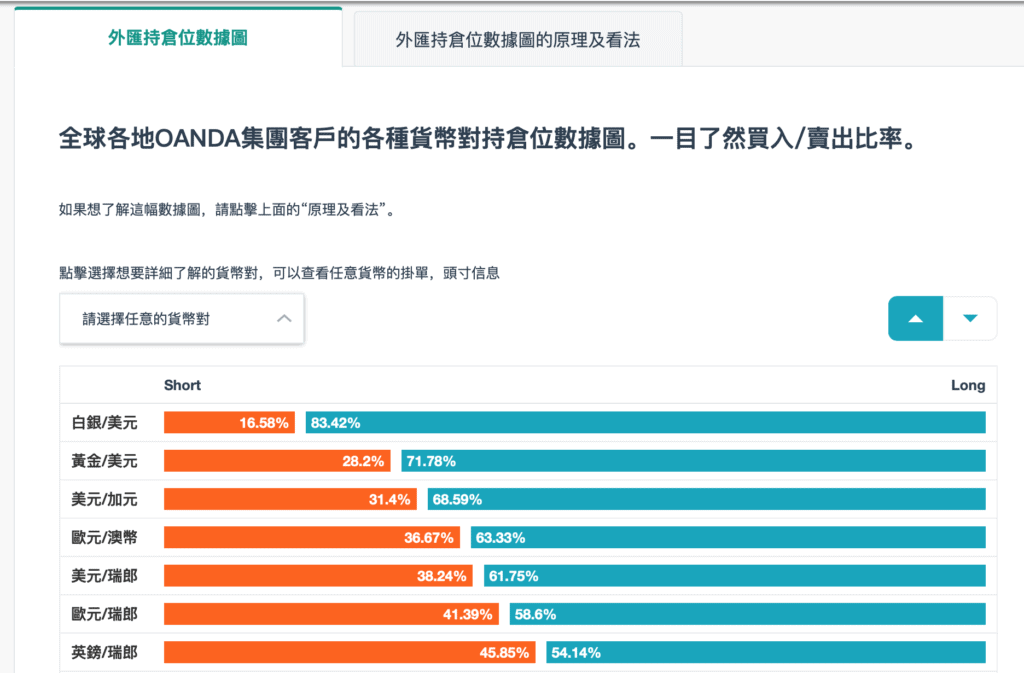Click the 41.39% short bar
This screenshot has width=1024, height=673.
(331, 614)
